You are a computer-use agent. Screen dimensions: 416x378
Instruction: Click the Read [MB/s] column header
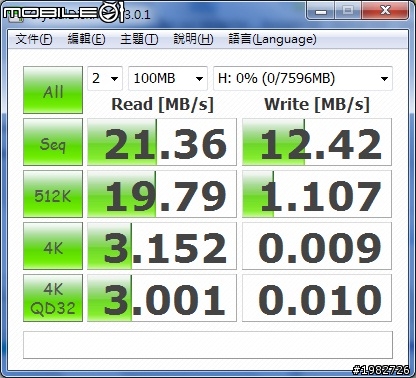click(162, 105)
